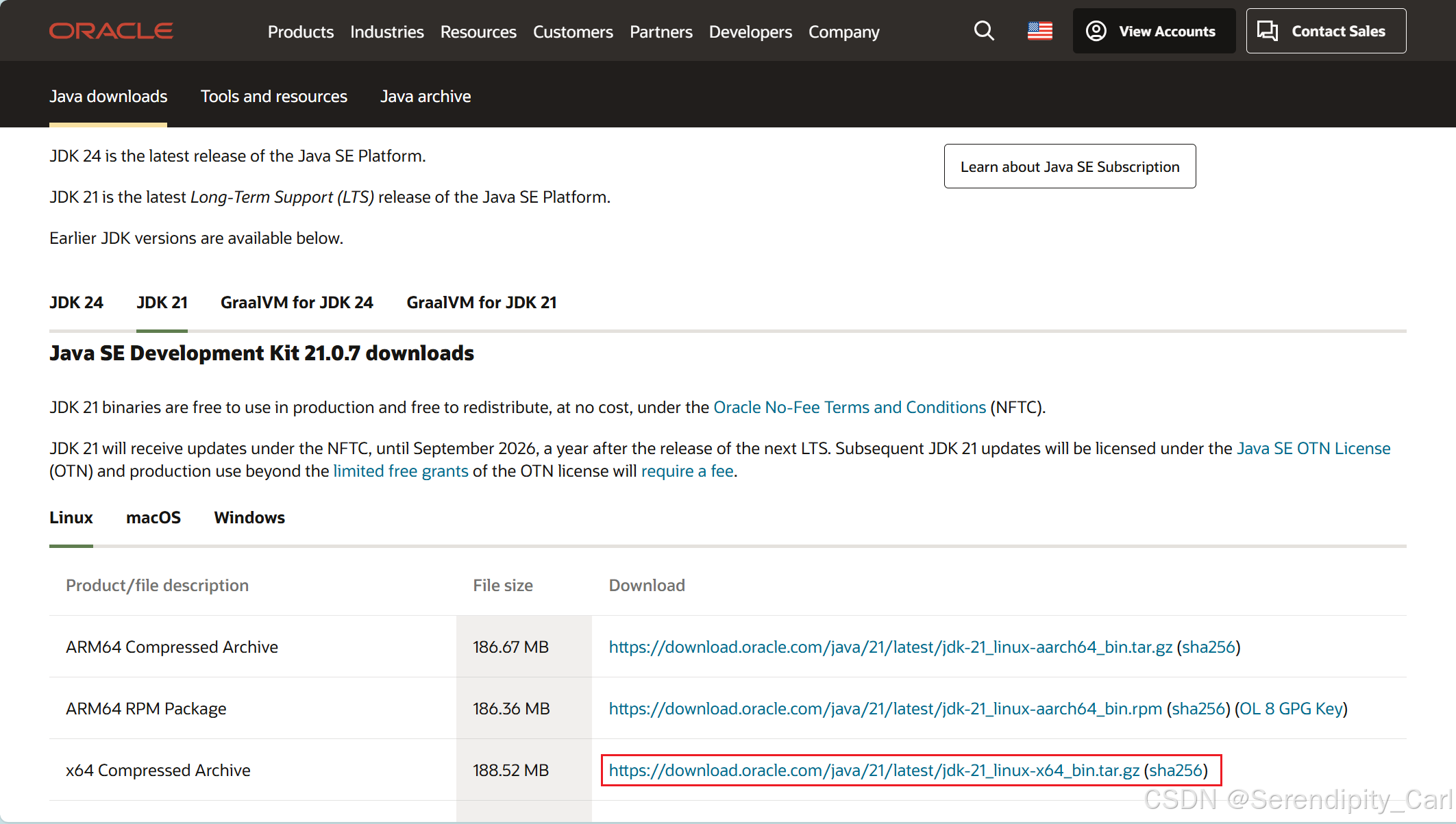Open Tools and resources tab
Viewport: 1456px width, 824px height.
pyautogui.click(x=274, y=97)
